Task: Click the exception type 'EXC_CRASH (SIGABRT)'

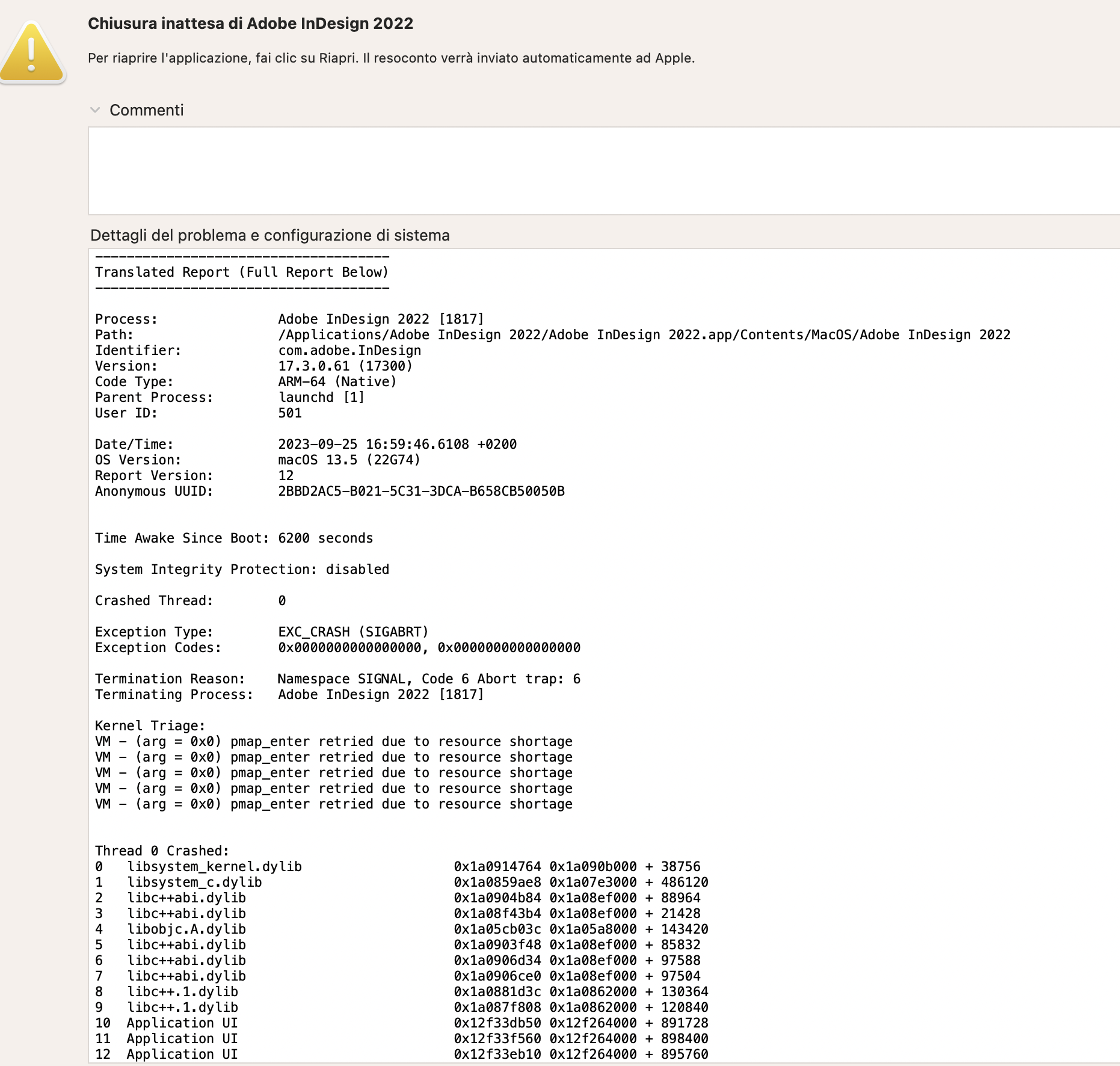Action: 353,632
